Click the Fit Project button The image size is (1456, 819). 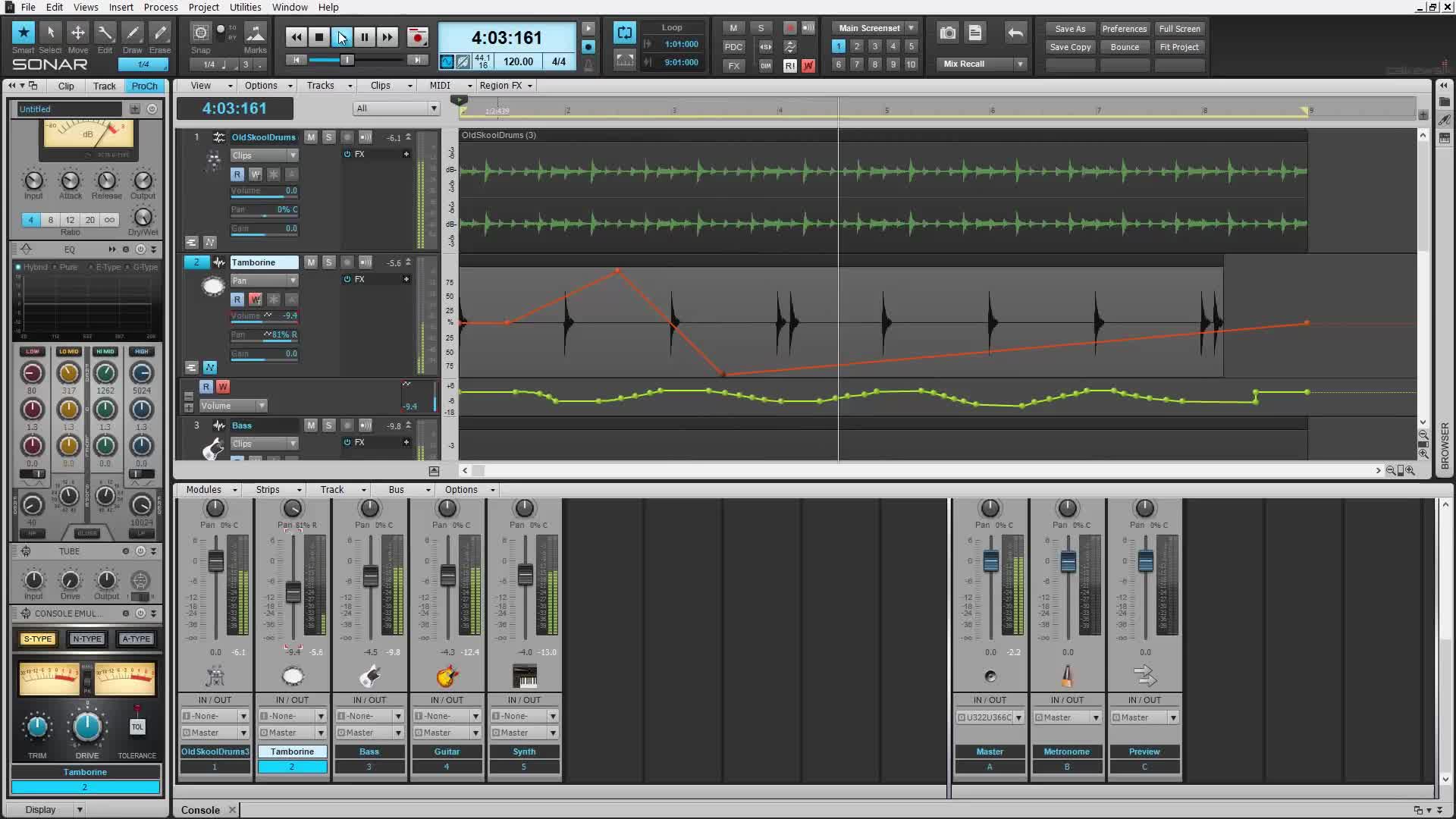[1179, 47]
